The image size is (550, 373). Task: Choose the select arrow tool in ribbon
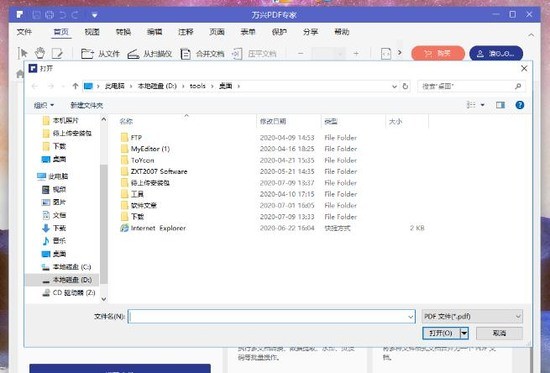tap(24, 53)
